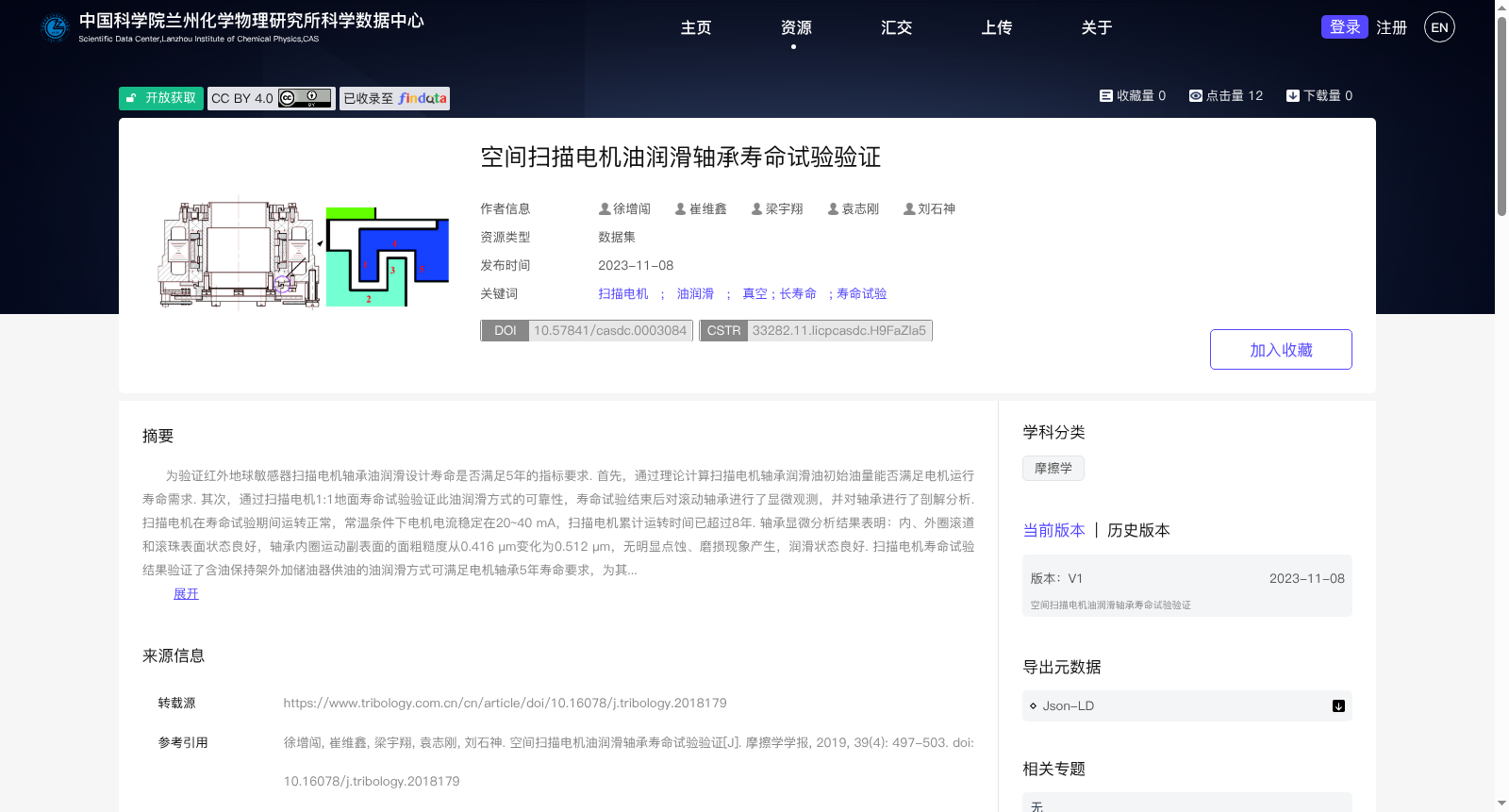Click the 寿命试验 keyword
The height and width of the screenshot is (812, 1509).
[862, 294]
